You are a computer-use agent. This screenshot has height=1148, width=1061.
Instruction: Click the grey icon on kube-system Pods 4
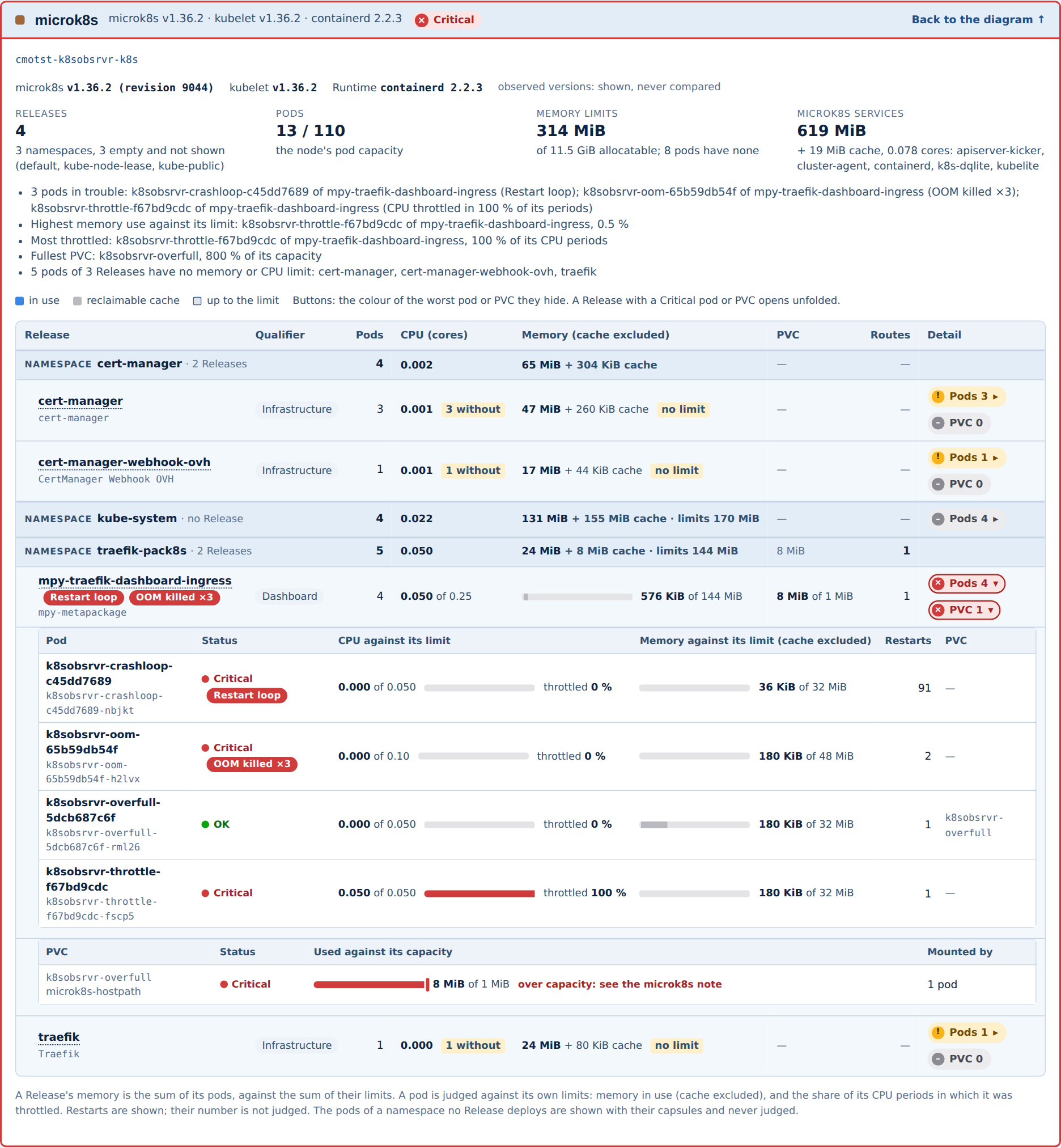[x=937, y=519]
